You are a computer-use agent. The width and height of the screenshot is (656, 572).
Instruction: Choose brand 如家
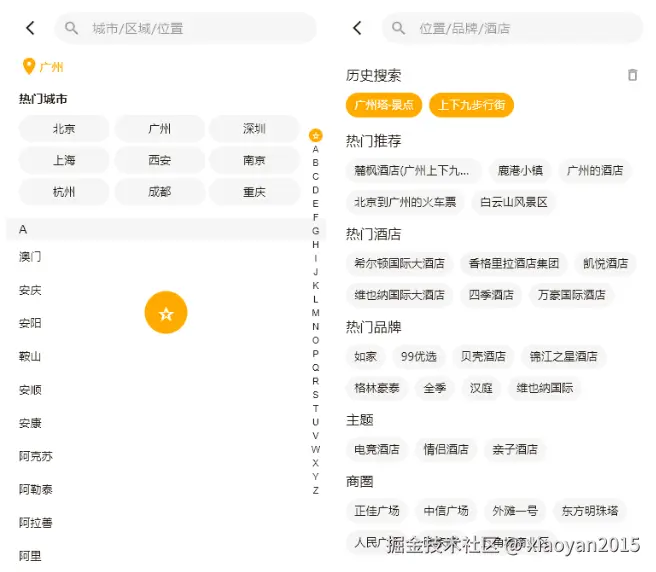pos(365,357)
